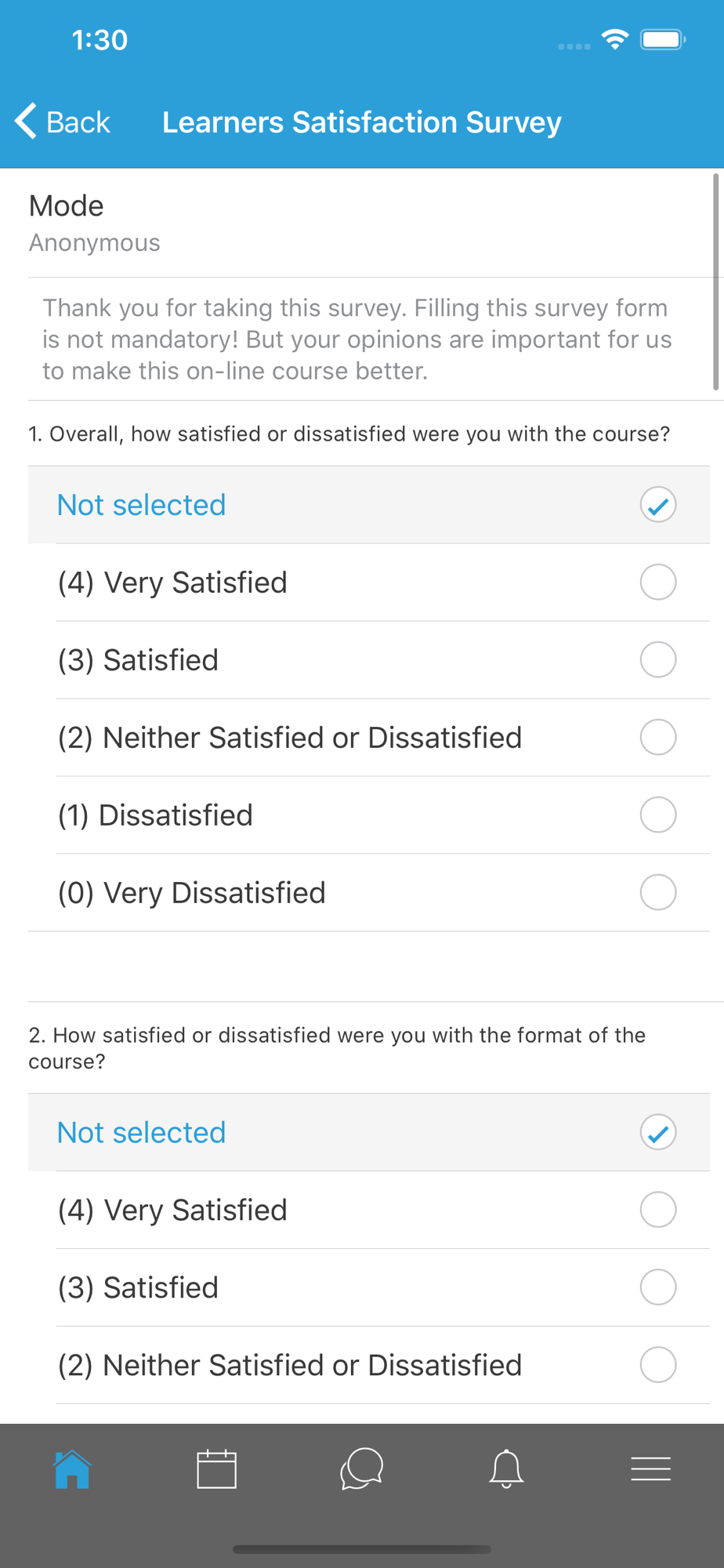The height and width of the screenshot is (1568, 724).
Task: Open the Messages chat bubble icon
Action: click(x=361, y=1468)
